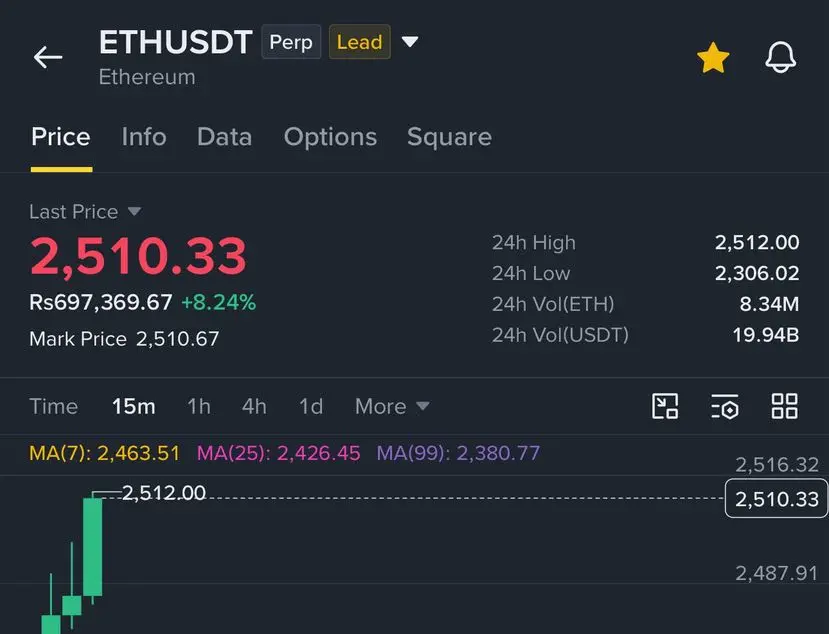This screenshot has height=634, width=829.
Task: Open the Square tab
Action: tap(449, 137)
